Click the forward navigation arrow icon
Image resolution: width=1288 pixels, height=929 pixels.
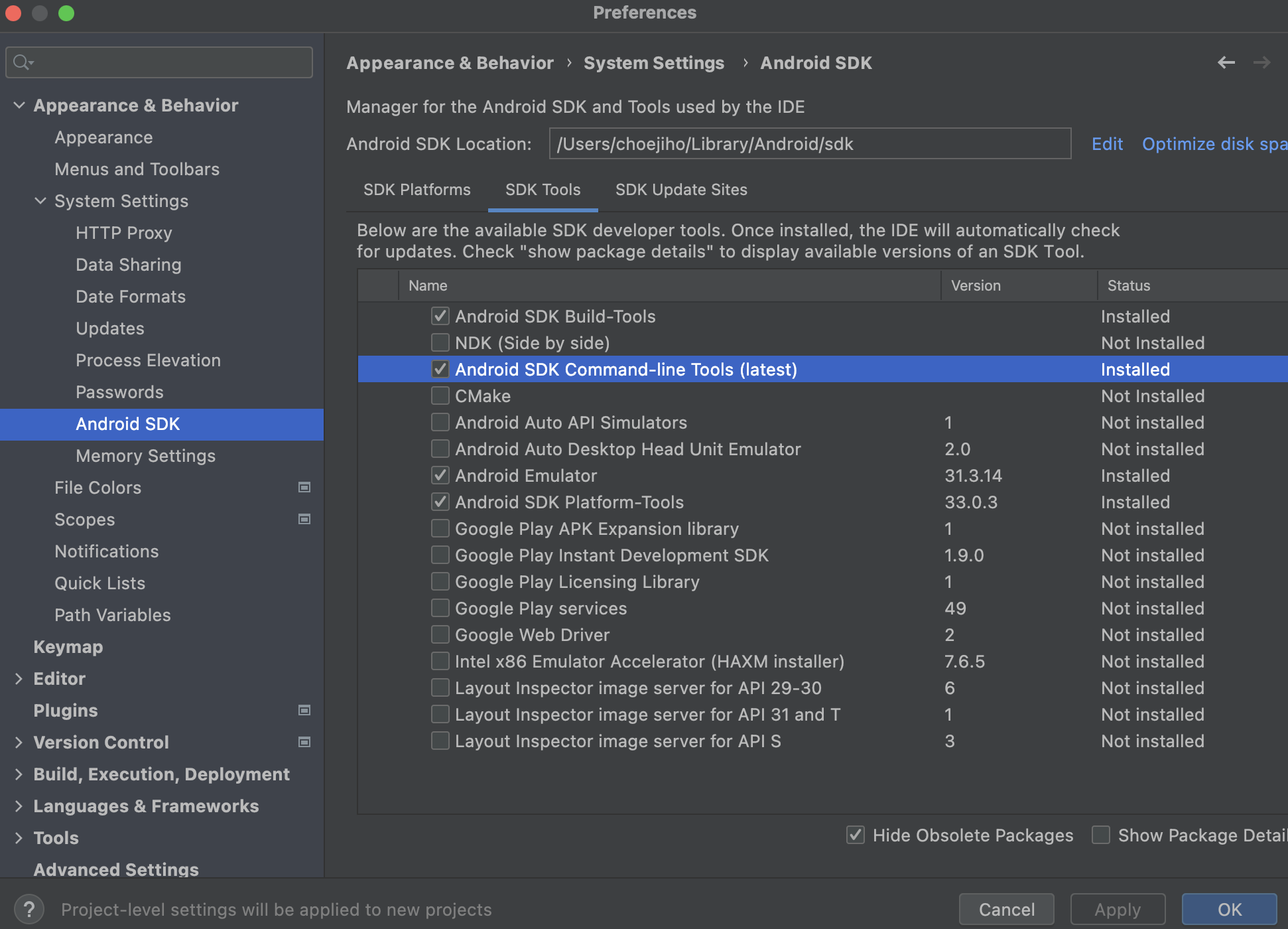1261,62
